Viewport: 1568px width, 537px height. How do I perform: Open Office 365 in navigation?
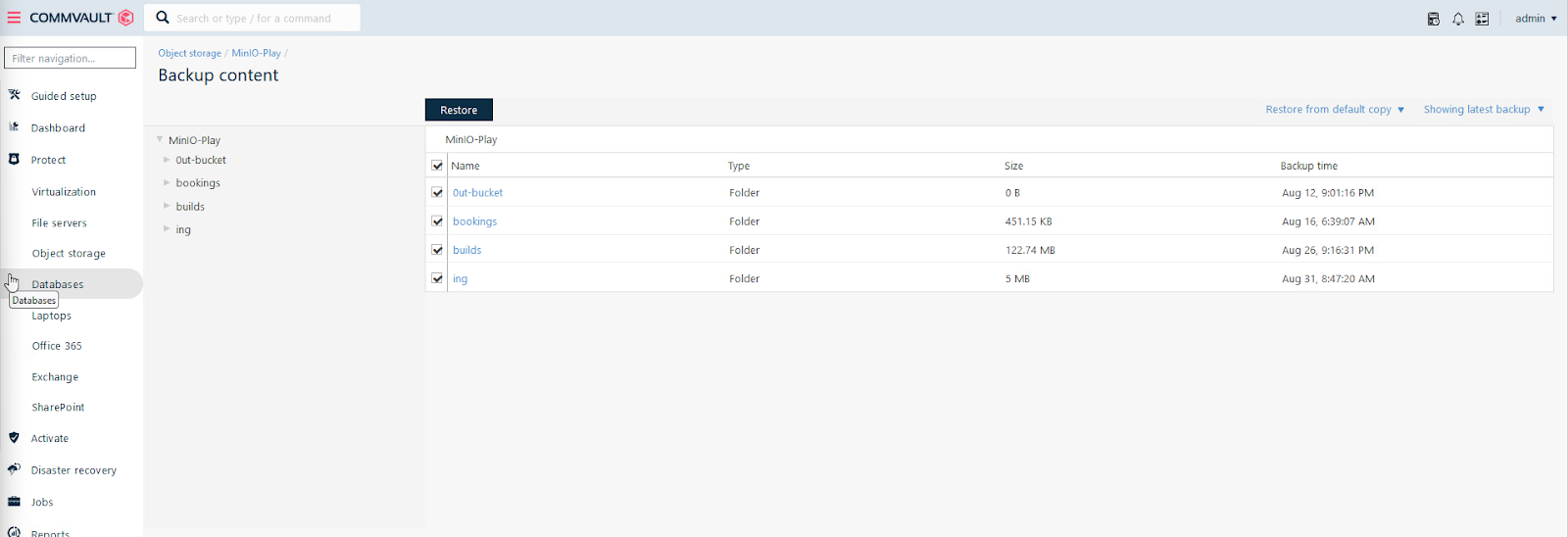(57, 346)
